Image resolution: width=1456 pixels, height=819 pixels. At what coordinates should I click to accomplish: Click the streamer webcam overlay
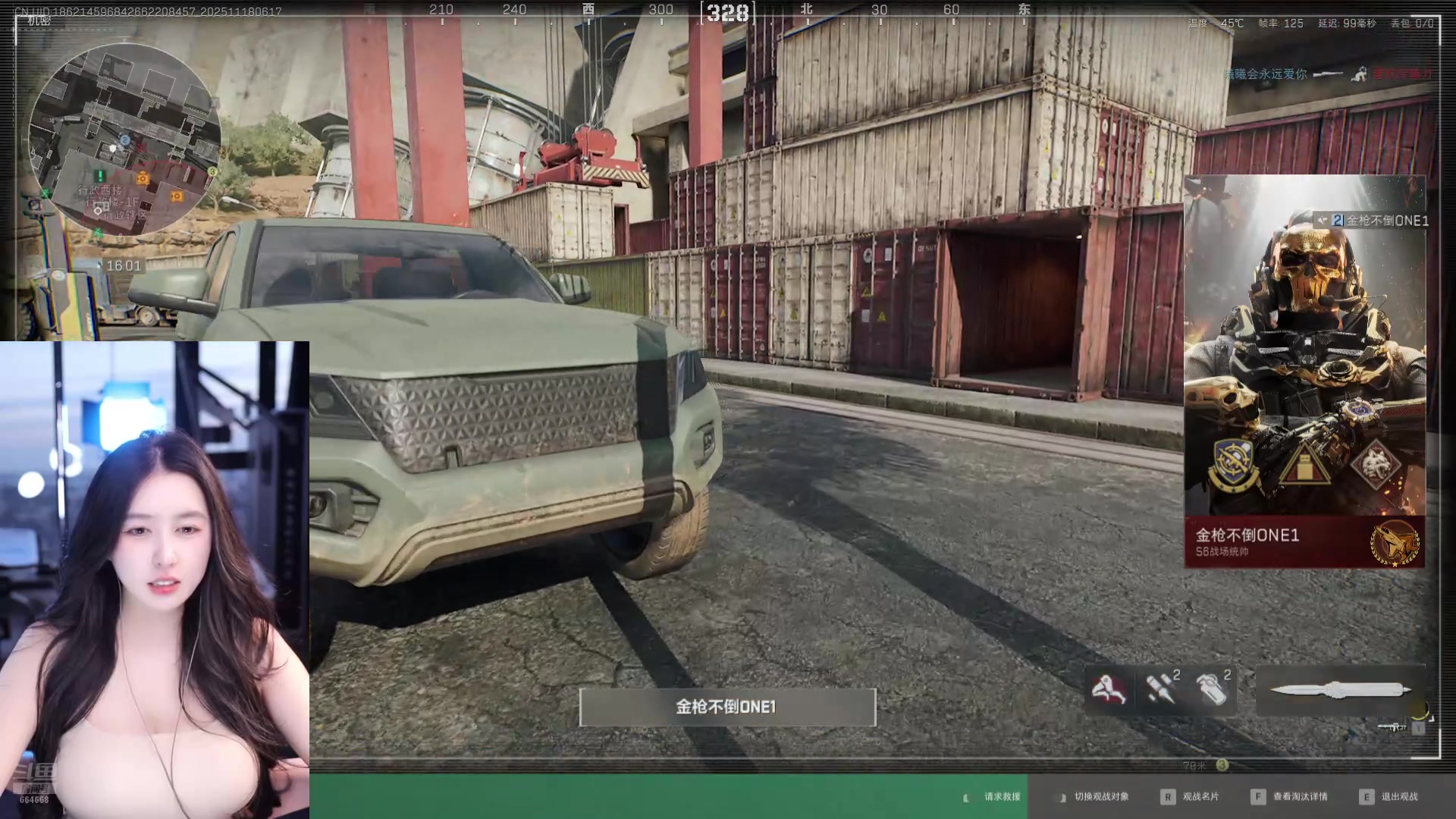coord(155,579)
